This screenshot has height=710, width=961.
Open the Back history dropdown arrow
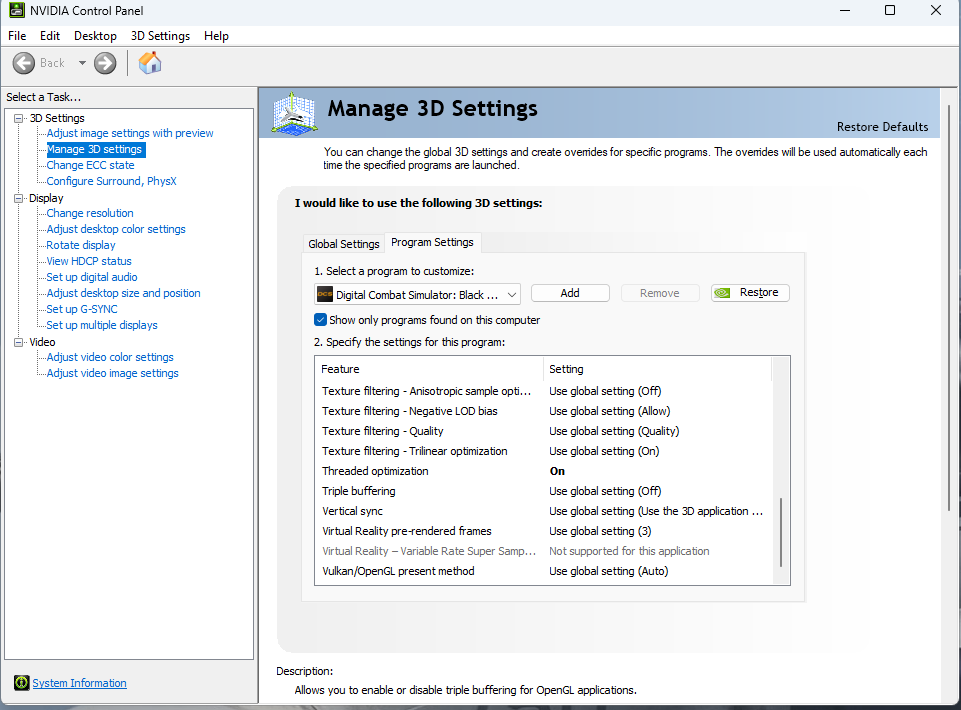[82, 63]
